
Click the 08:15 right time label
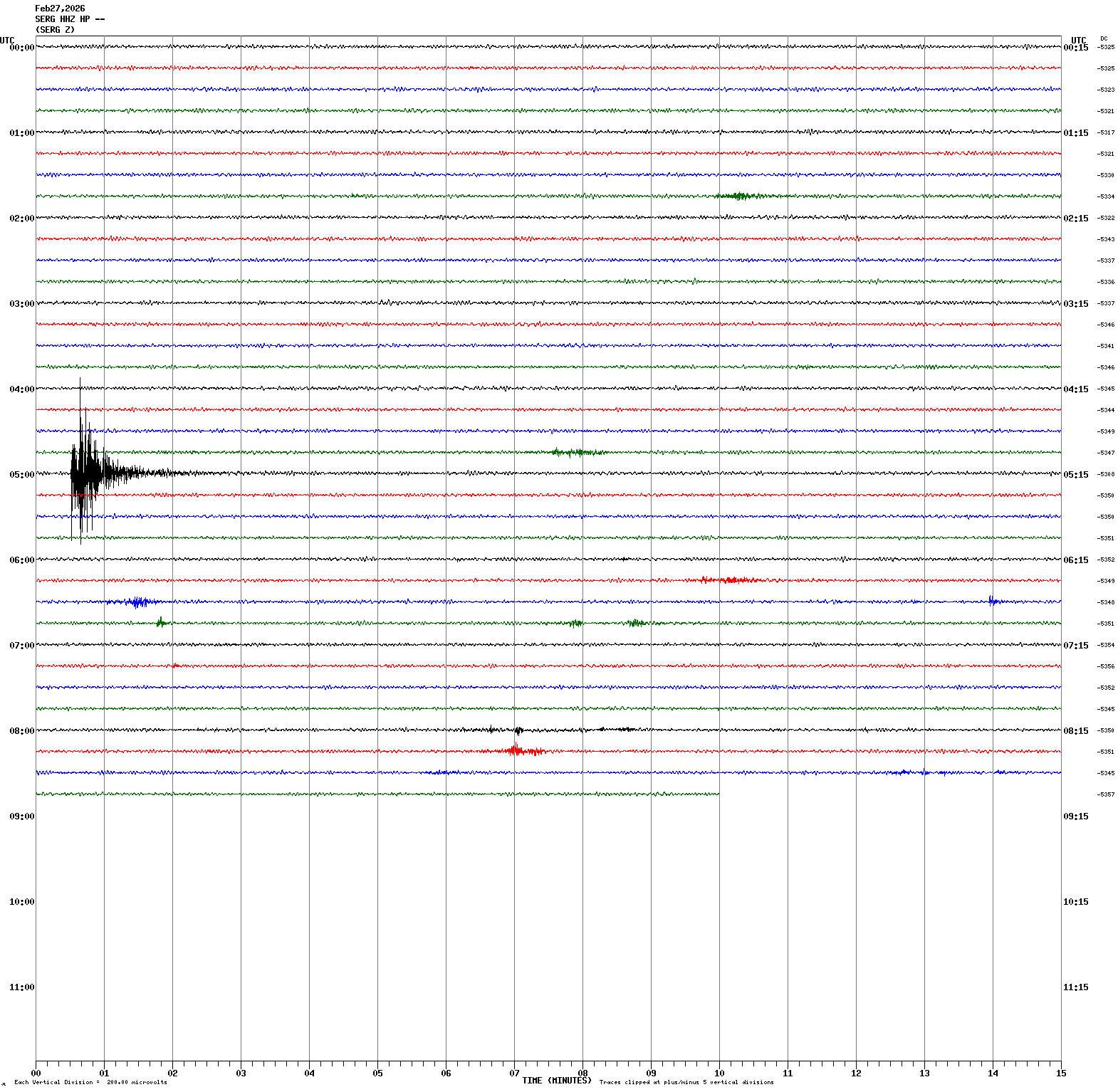1075,731
